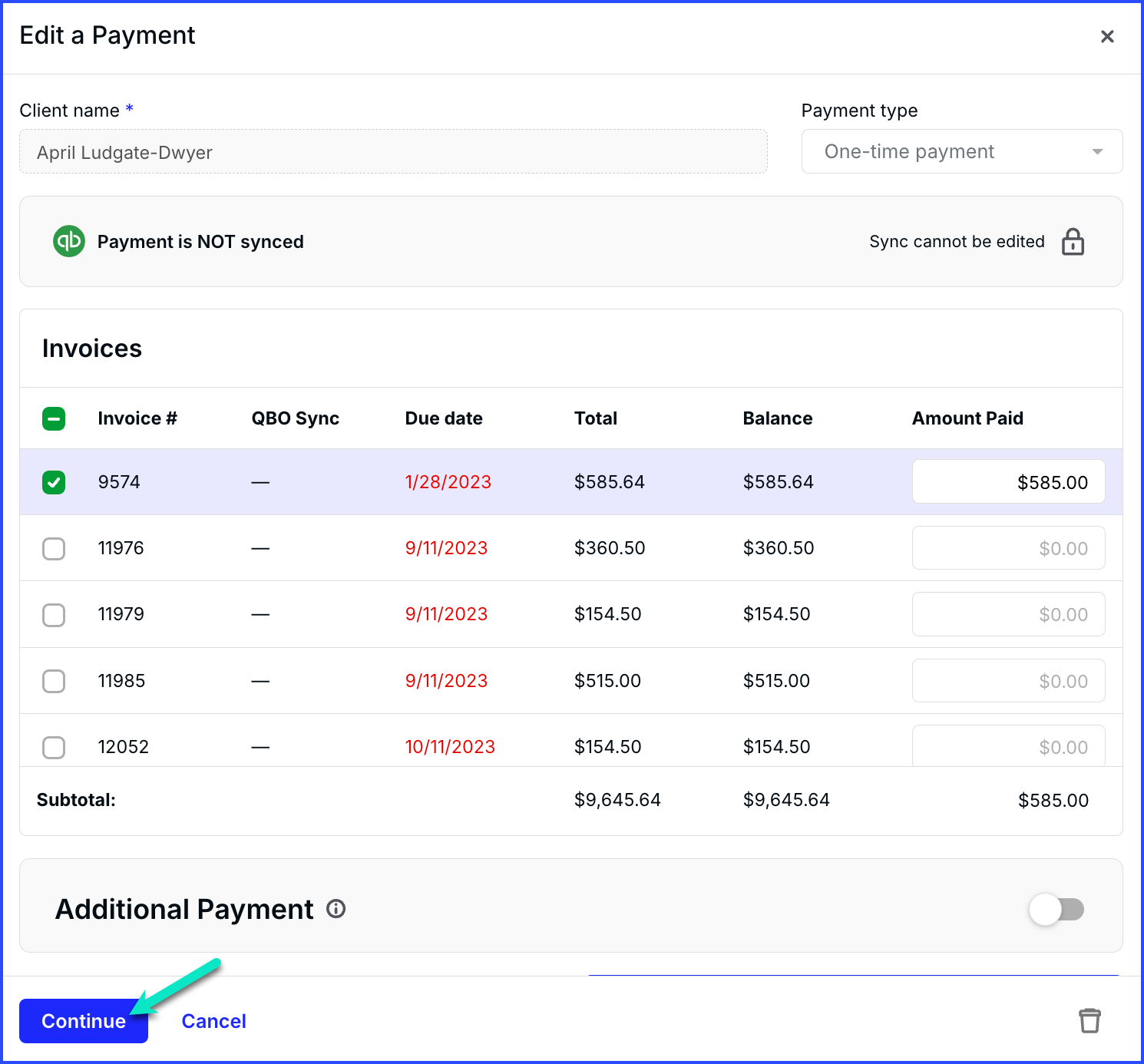Open the Payment type dropdown
The image size is (1144, 1064).
[x=962, y=151]
